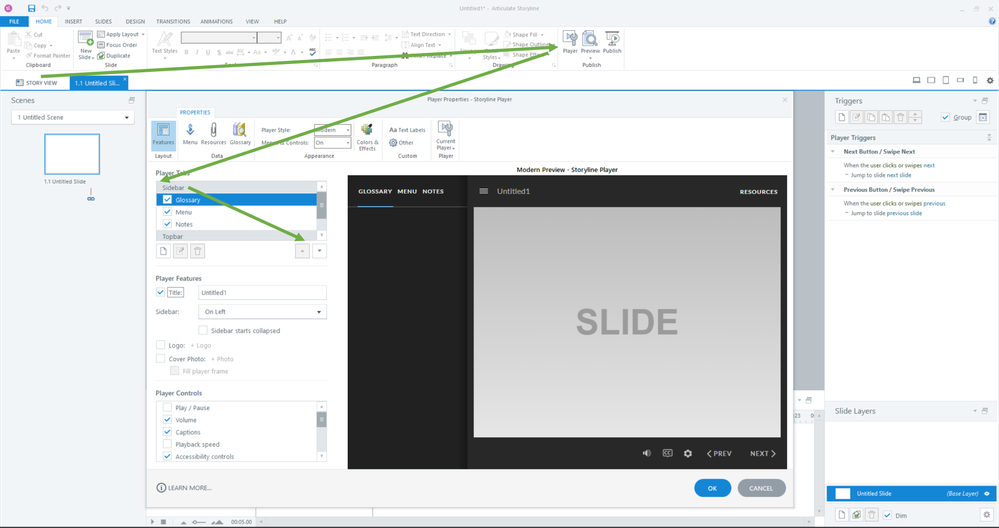Uncheck the Volume control
The image size is (999, 528).
pyautogui.click(x=167, y=420)
